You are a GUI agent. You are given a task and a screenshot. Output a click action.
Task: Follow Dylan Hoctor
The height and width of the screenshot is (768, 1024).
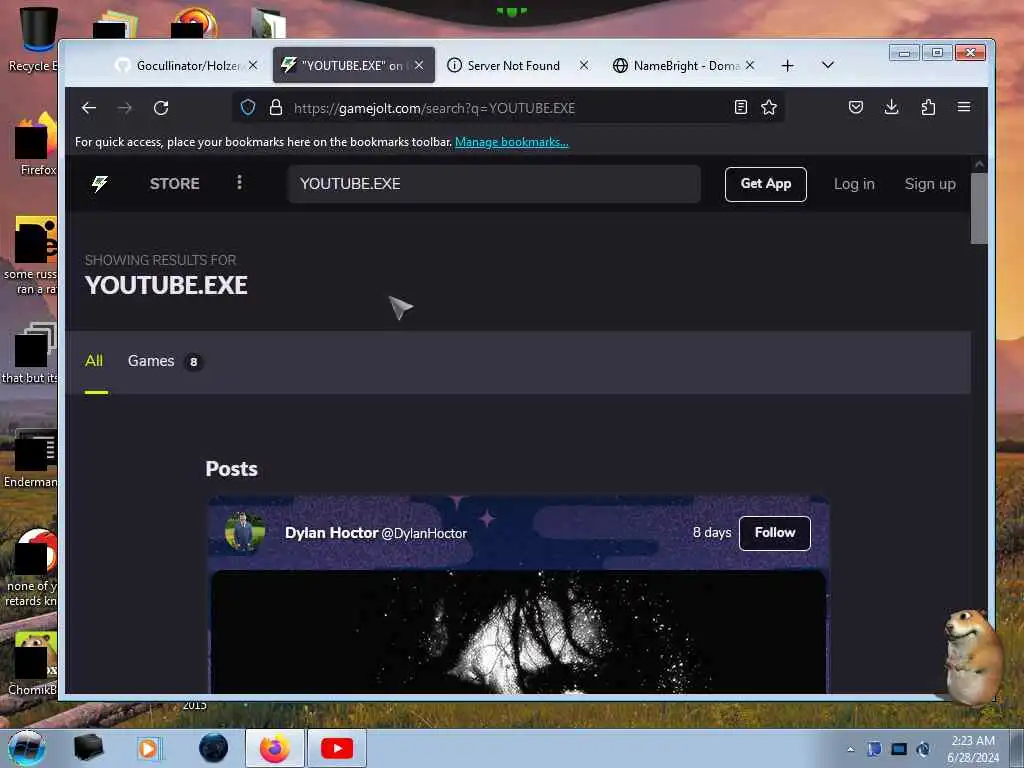pyautogui.click(x=775, y=533)
